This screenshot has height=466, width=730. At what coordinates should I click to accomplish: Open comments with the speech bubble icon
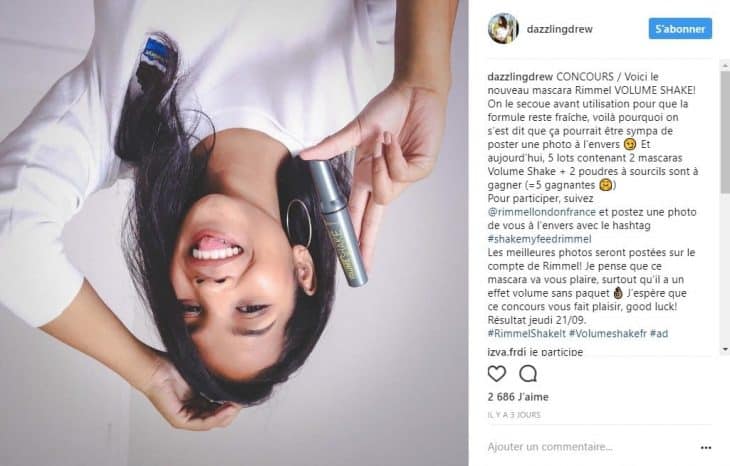(x=528, y=373)
